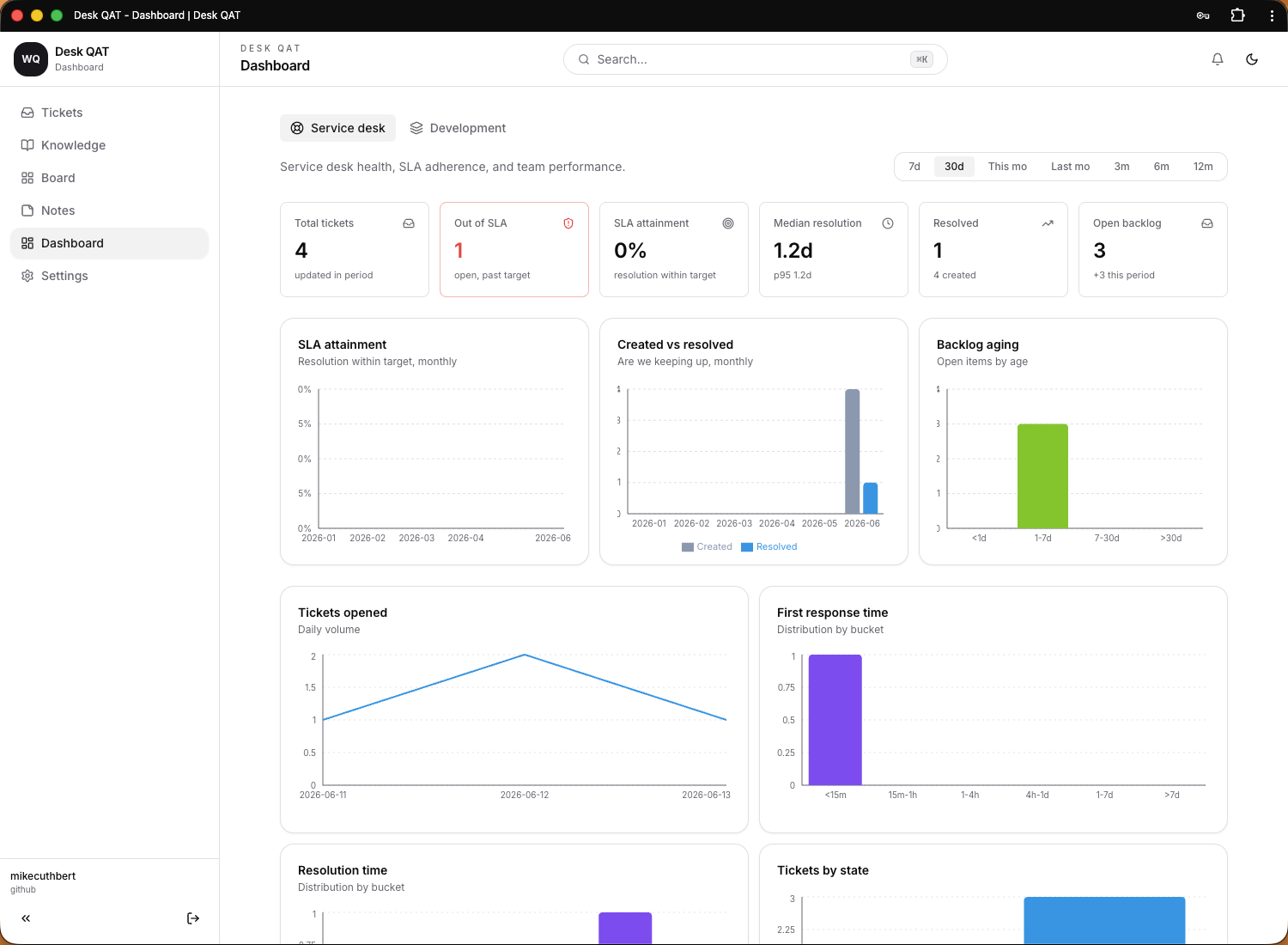Click the search magnifier icon
Viewport: 1288px width, 945px height.
click(584, 59)
